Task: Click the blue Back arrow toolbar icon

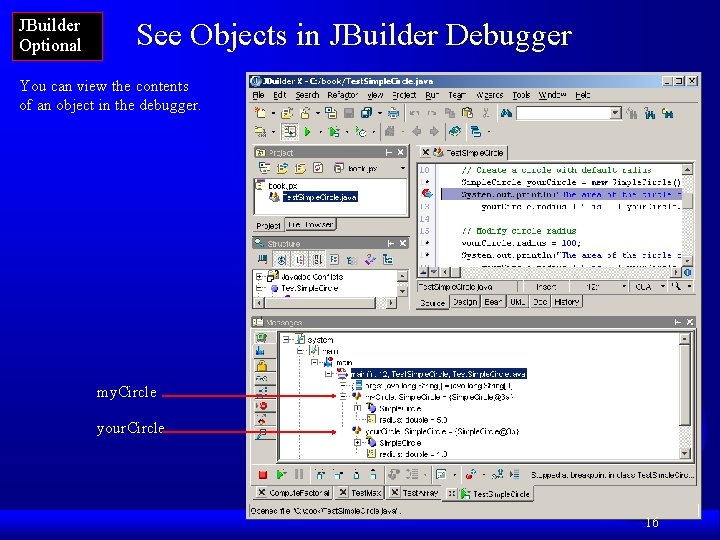Action: [x=416, y=132]
